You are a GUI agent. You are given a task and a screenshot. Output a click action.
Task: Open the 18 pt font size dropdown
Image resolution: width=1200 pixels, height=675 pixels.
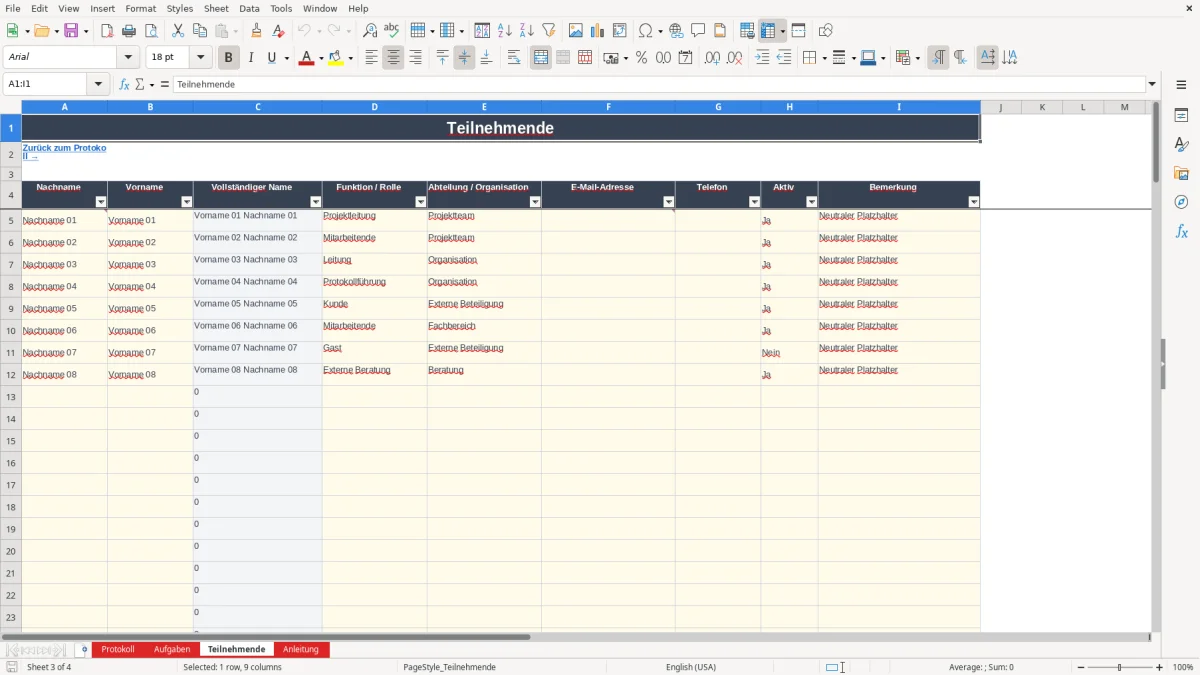click(x=200, y=58)
